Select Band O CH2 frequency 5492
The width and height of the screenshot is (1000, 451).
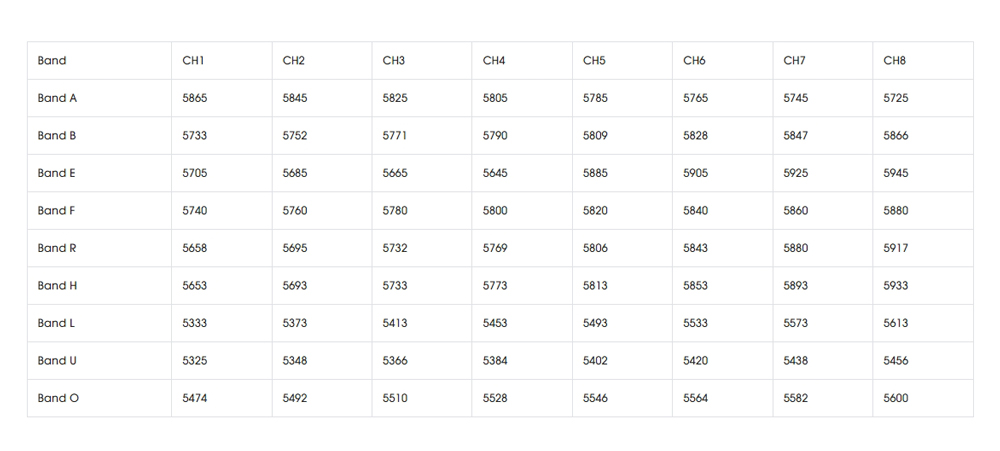(x=295, y=398)
